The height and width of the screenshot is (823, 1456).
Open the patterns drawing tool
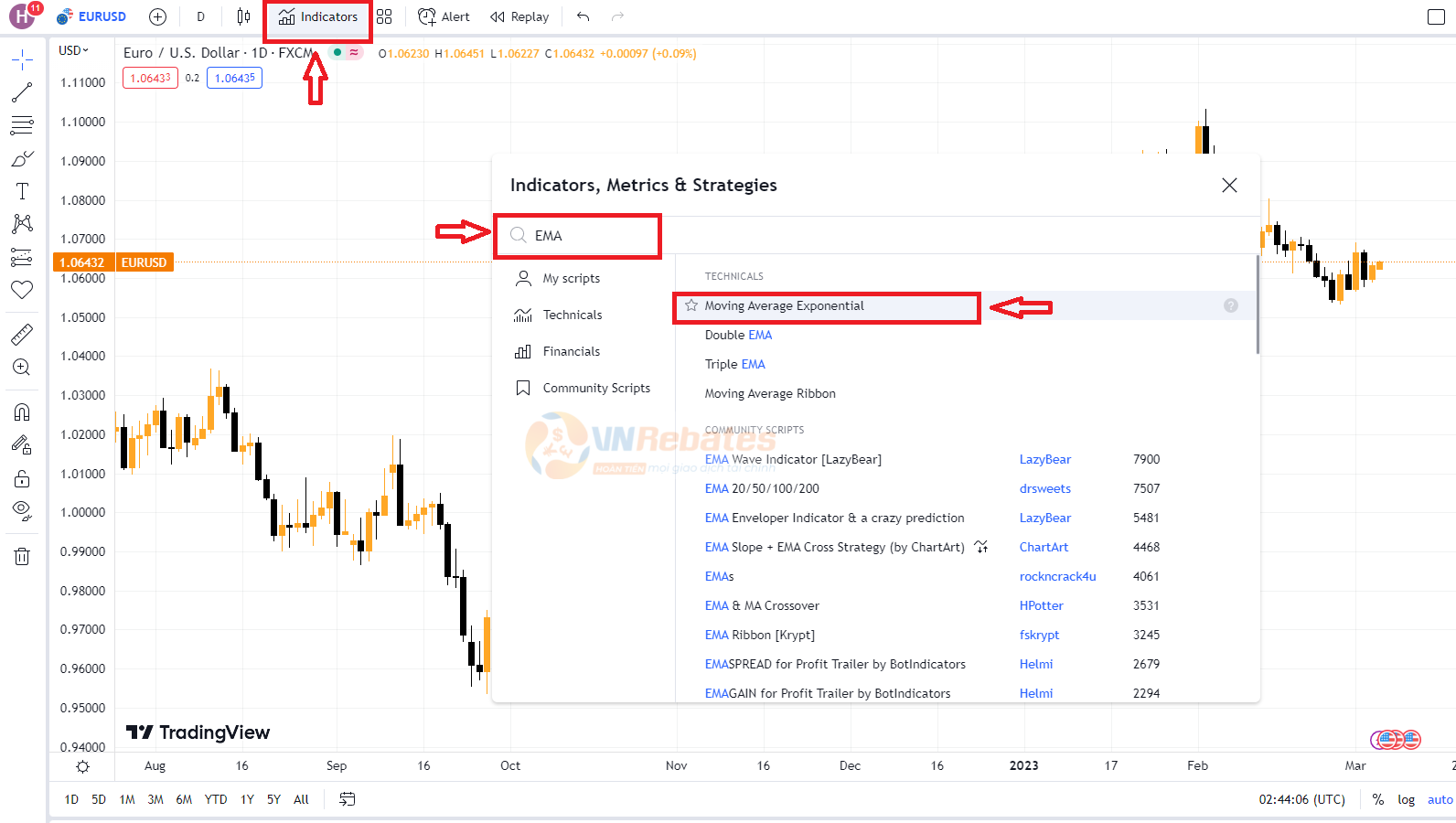pos(22,224)
